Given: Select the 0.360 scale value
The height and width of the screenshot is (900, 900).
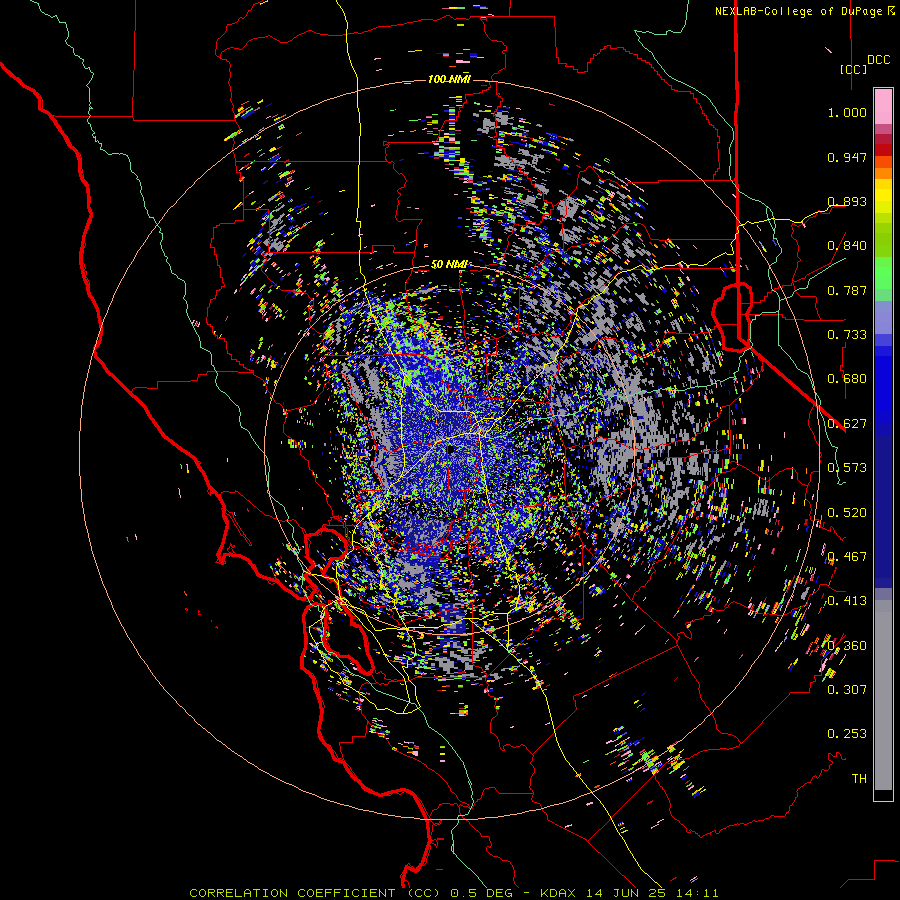Looking at the screenshot, I should (x=847, y=646).
